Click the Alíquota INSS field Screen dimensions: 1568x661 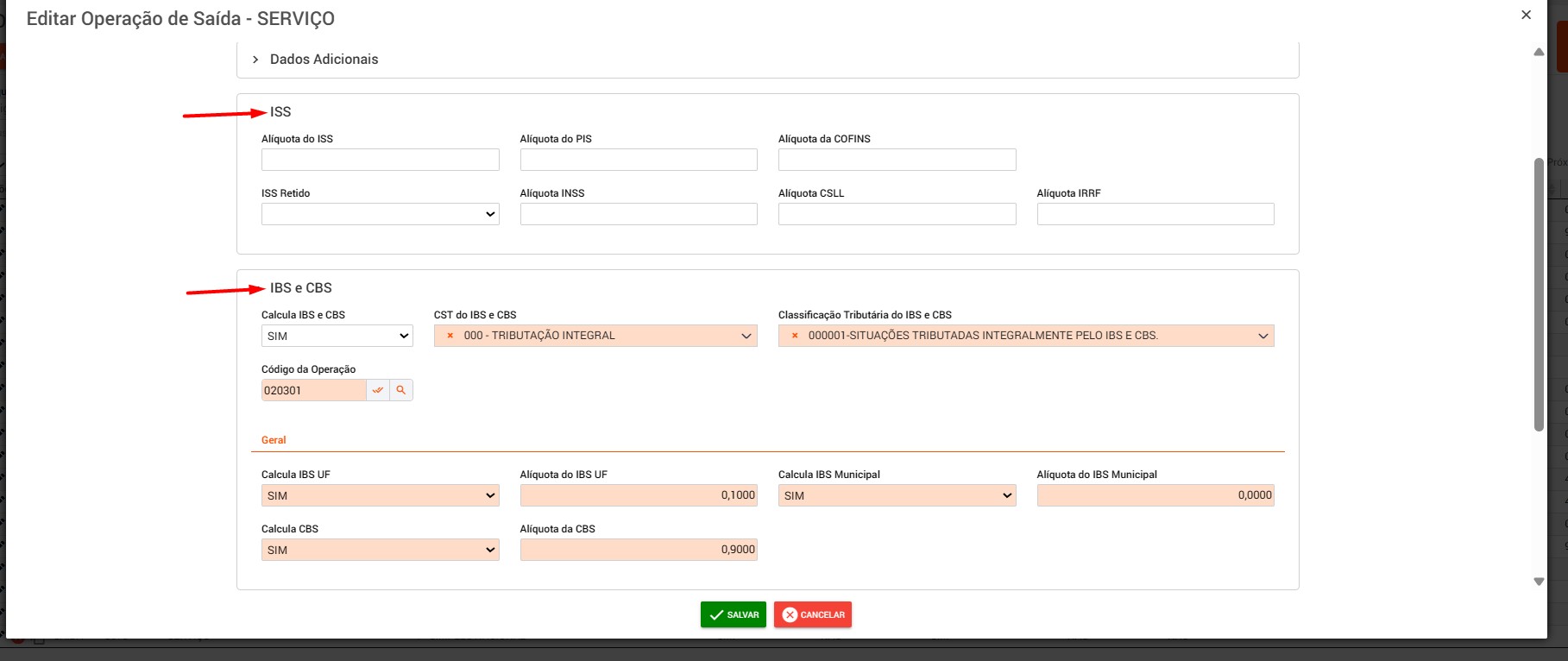click(x=639, y=214)
